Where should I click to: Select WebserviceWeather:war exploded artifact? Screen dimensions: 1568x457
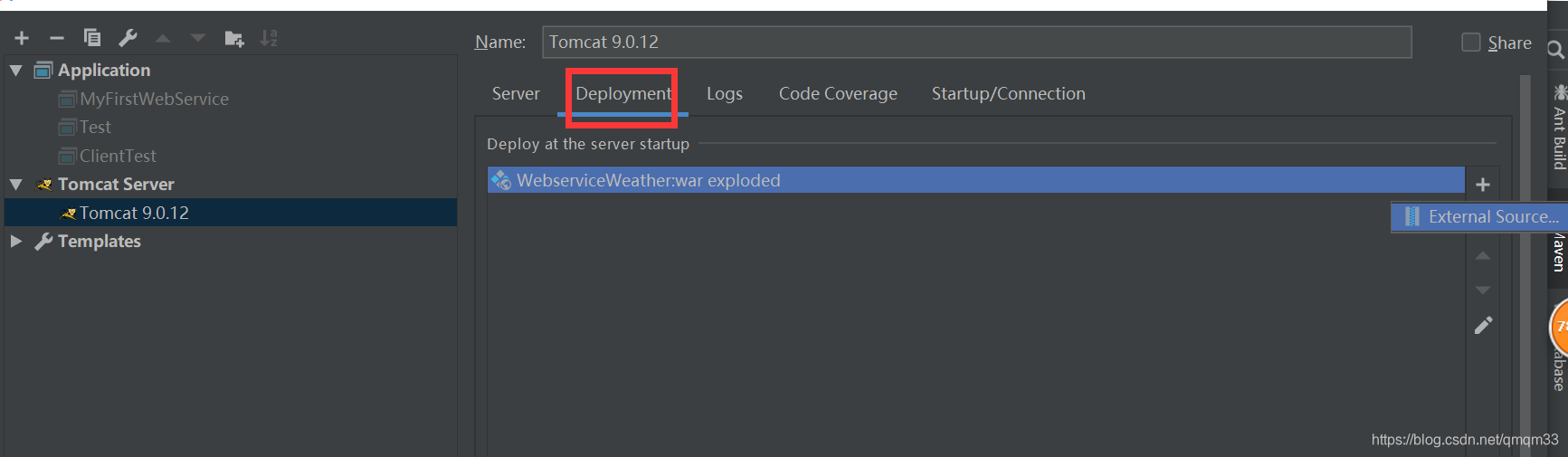[x=976, y=180]
